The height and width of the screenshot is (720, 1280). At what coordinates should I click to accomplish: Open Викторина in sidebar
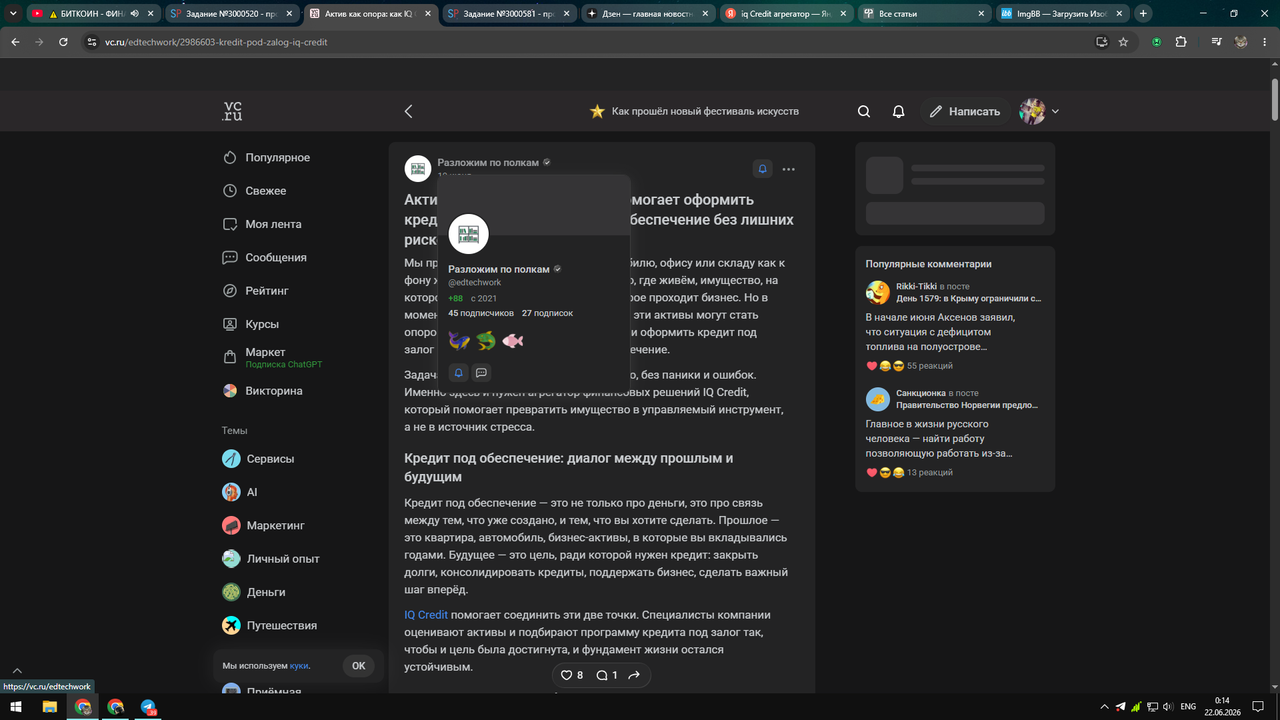(262, 391)
